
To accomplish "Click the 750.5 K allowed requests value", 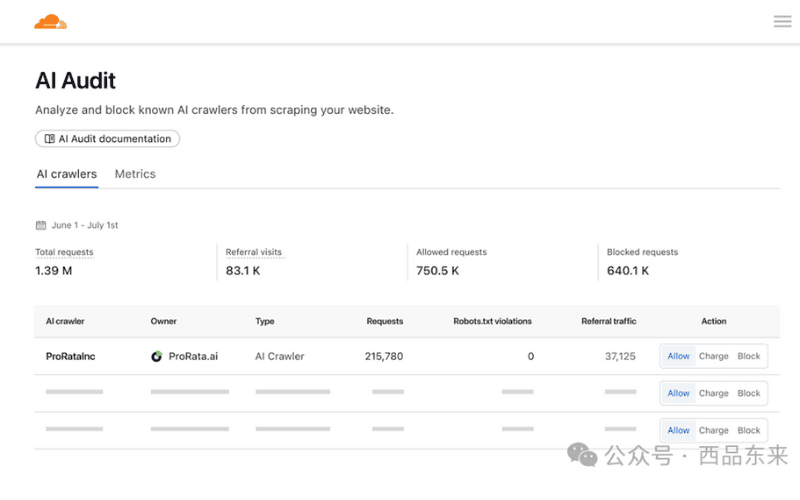I will tap(438, 271).
